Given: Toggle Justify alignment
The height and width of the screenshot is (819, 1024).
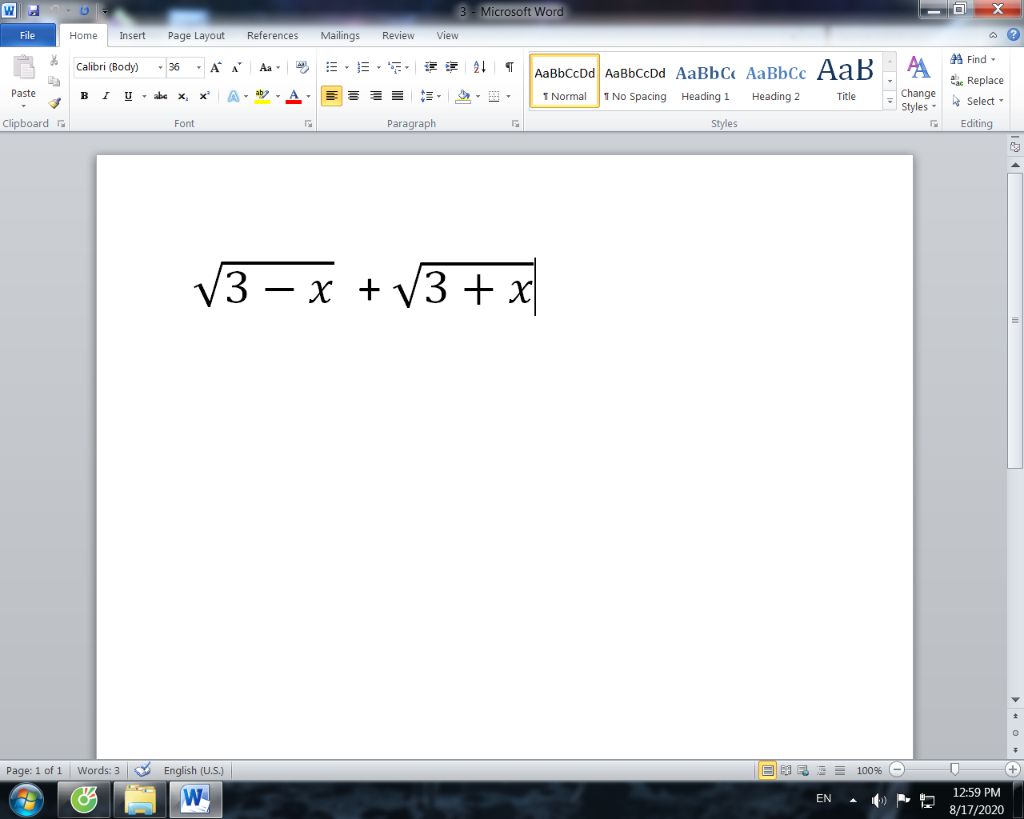Looking at the screenshot, I should click(397, 96).
